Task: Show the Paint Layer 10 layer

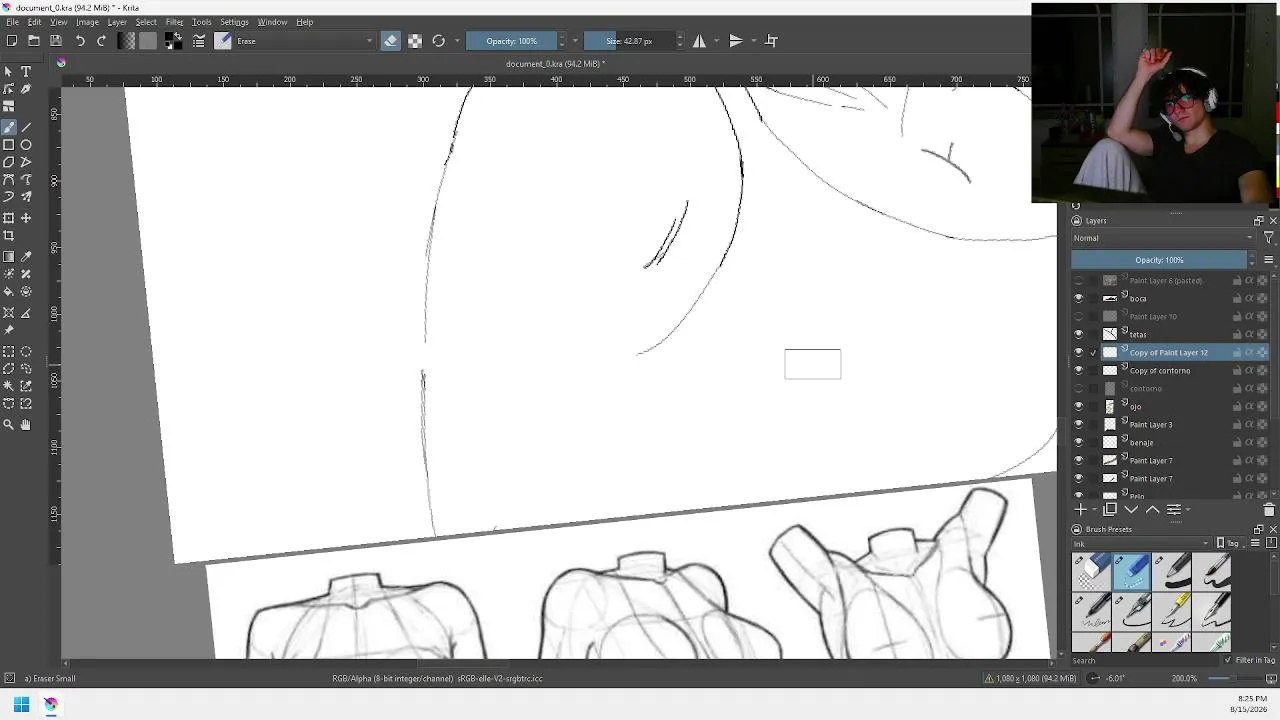Action: pyautogui.click(x=1078, y=317)
